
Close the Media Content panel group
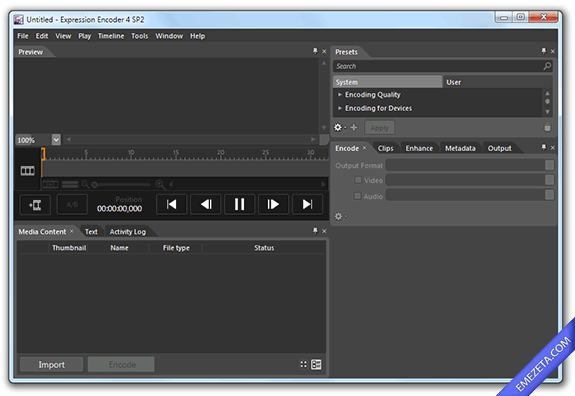pyautogui.click(x=324, y=231)
